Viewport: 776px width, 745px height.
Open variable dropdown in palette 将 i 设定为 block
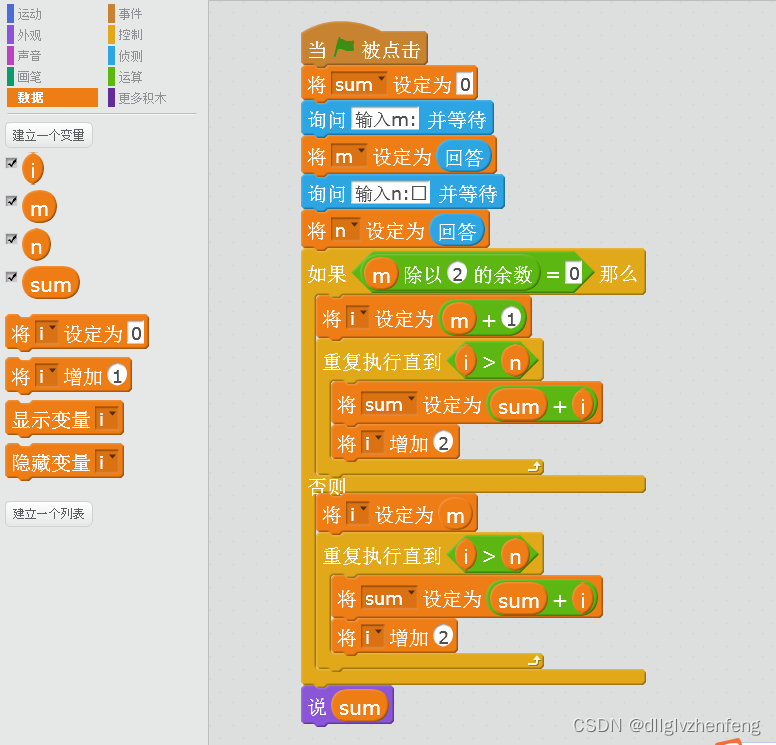47,333
